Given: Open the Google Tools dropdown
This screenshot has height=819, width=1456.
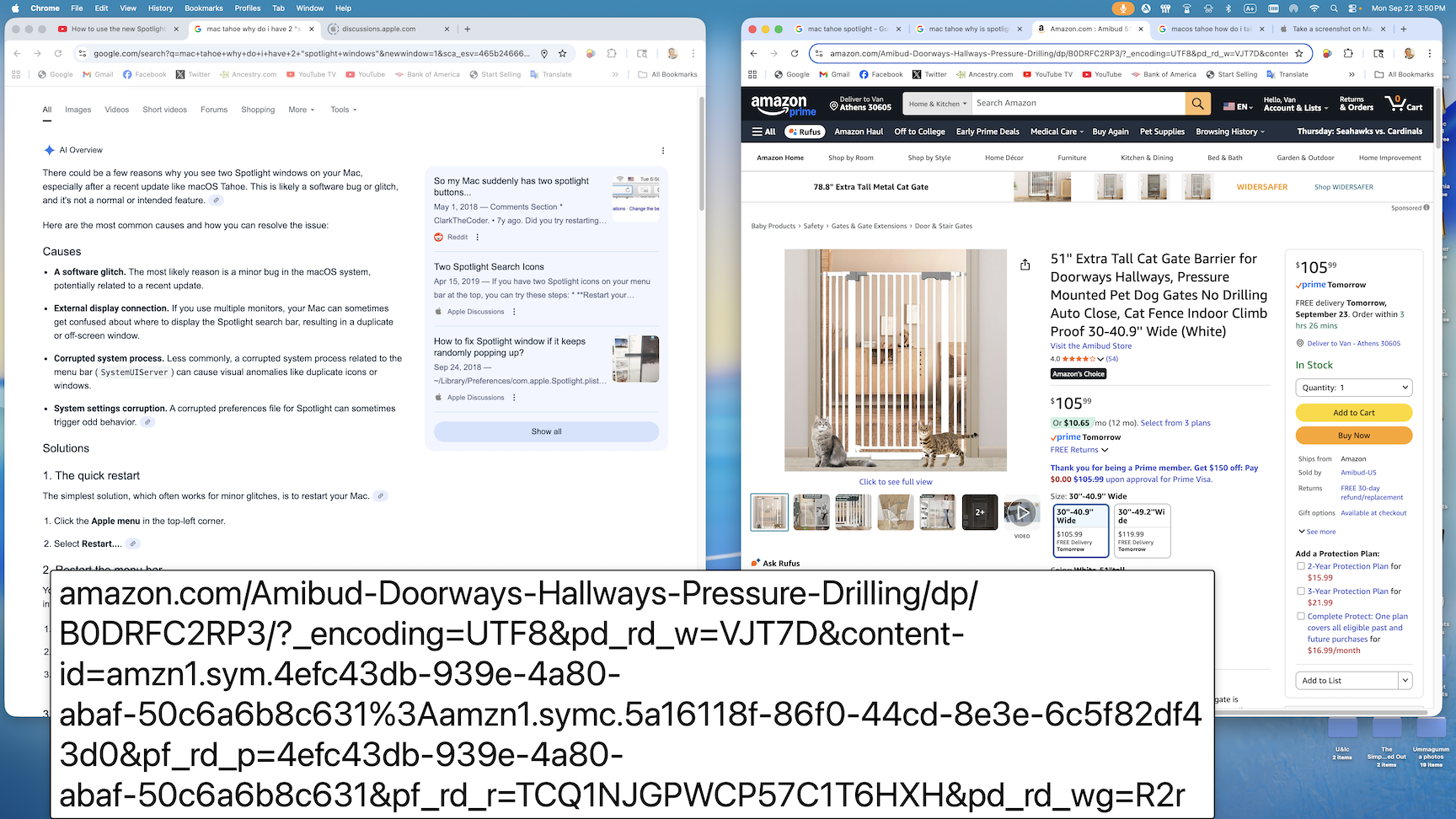Looking at the screenshot, I should [344, 110].
